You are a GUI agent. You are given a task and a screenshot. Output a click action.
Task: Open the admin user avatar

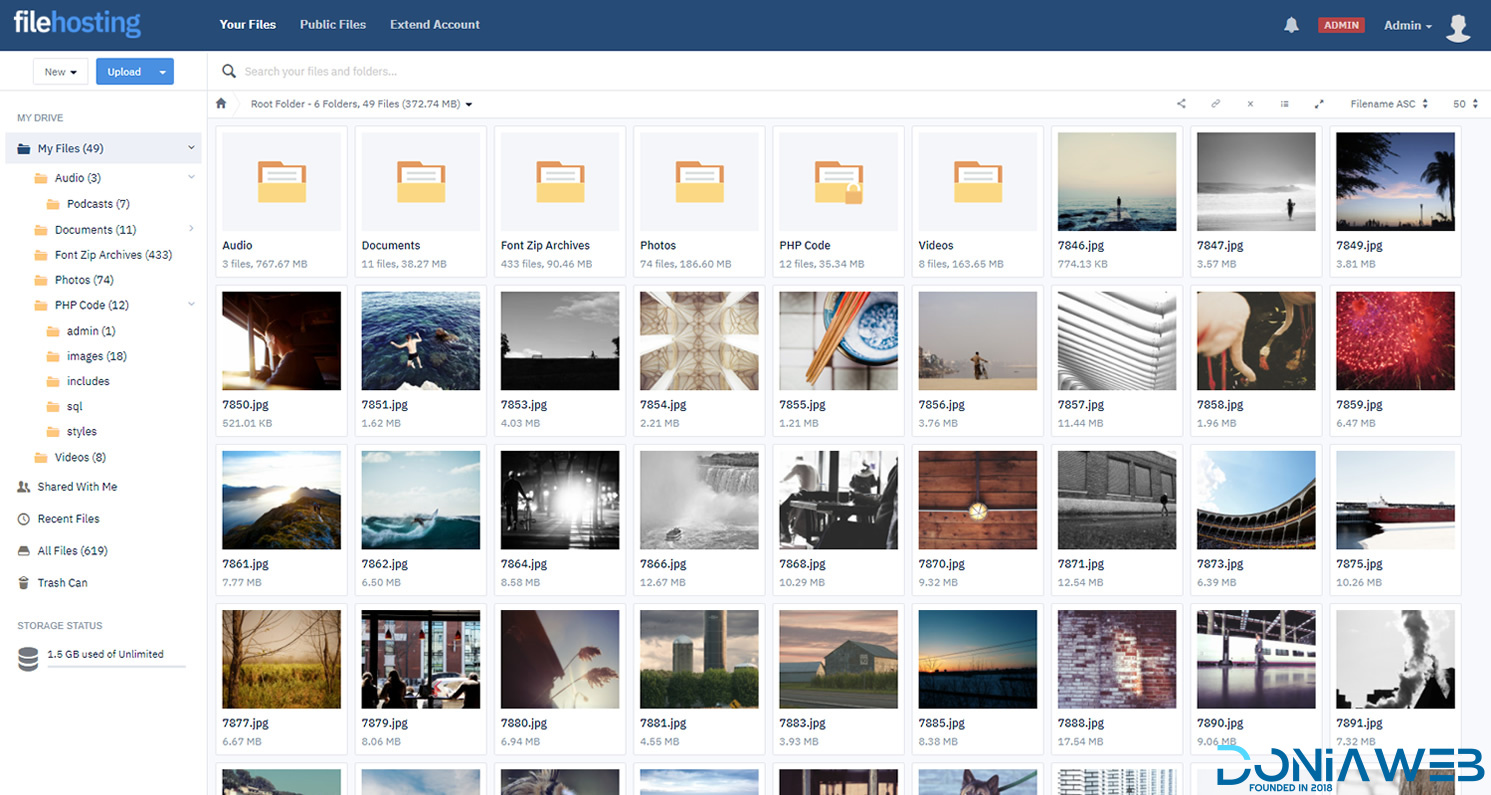1458,26
